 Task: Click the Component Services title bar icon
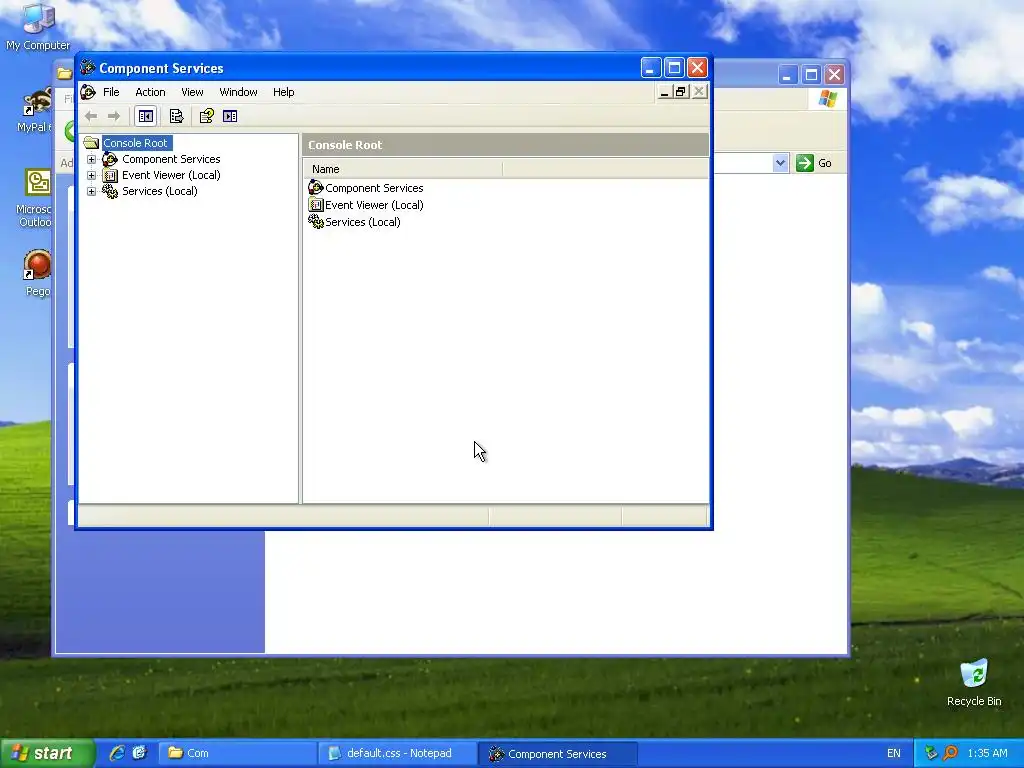pos(88,68)
